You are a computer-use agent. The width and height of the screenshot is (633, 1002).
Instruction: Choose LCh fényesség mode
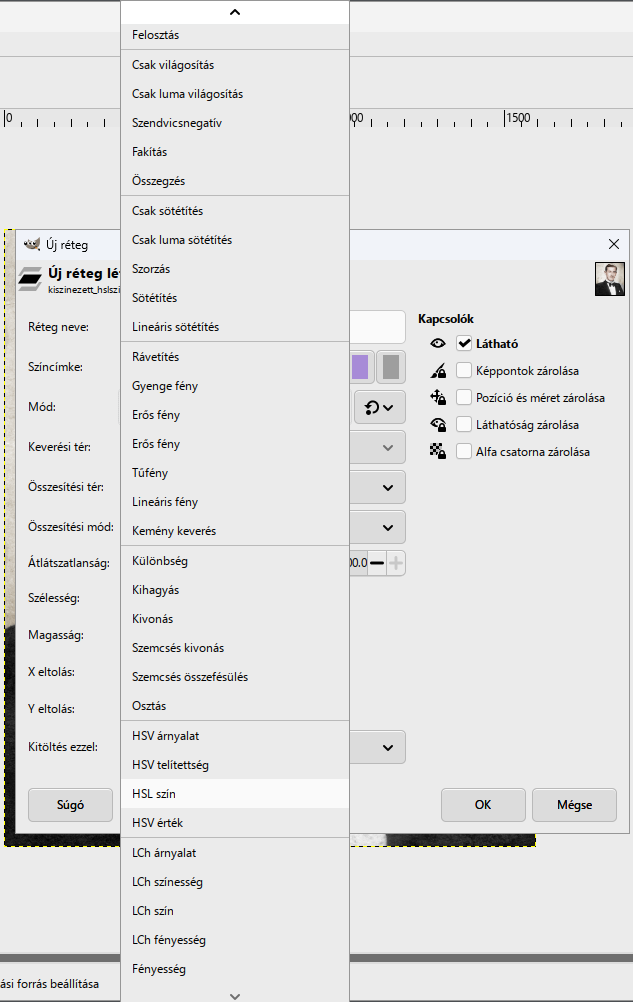click(235, 940)
